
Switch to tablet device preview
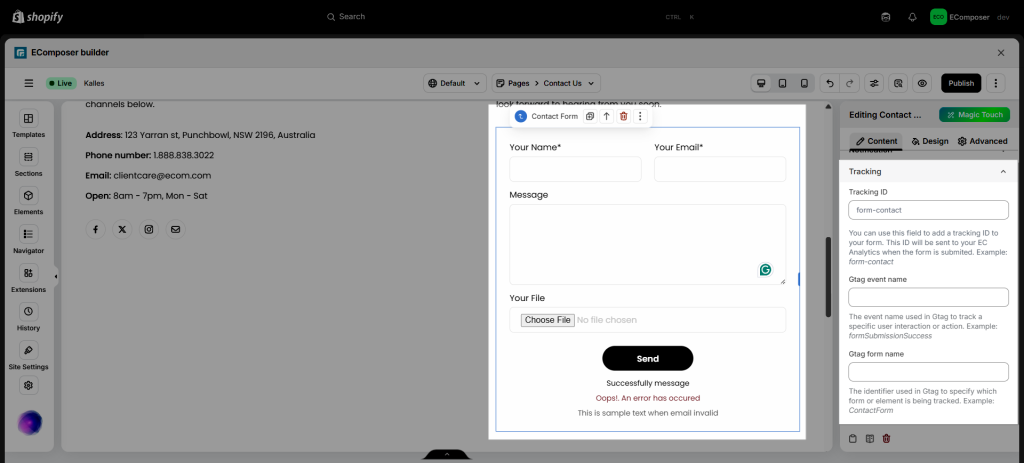pyautogui.click(x=782, y=84)
